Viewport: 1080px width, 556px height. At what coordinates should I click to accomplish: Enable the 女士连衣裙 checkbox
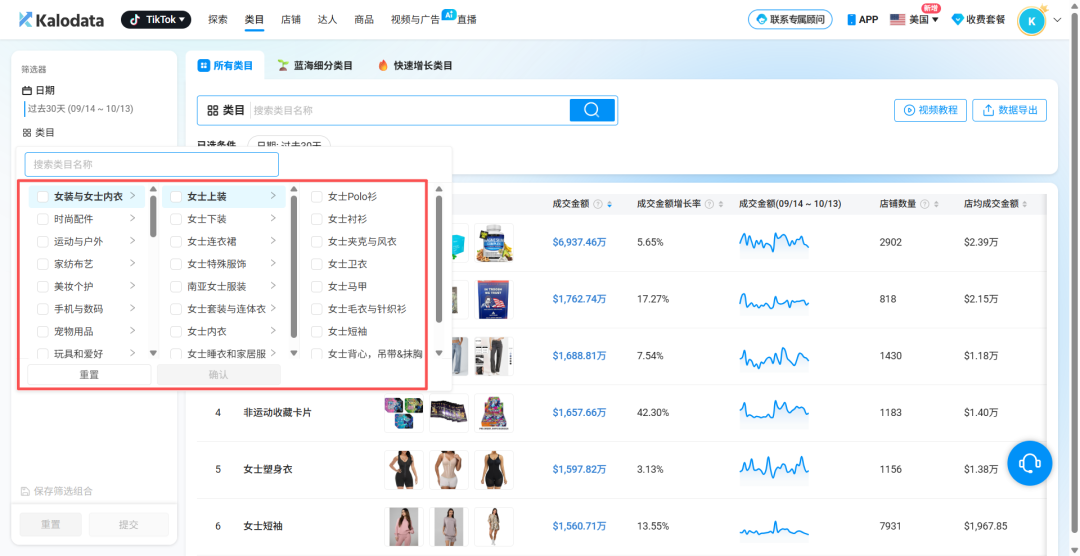[176, 242]
